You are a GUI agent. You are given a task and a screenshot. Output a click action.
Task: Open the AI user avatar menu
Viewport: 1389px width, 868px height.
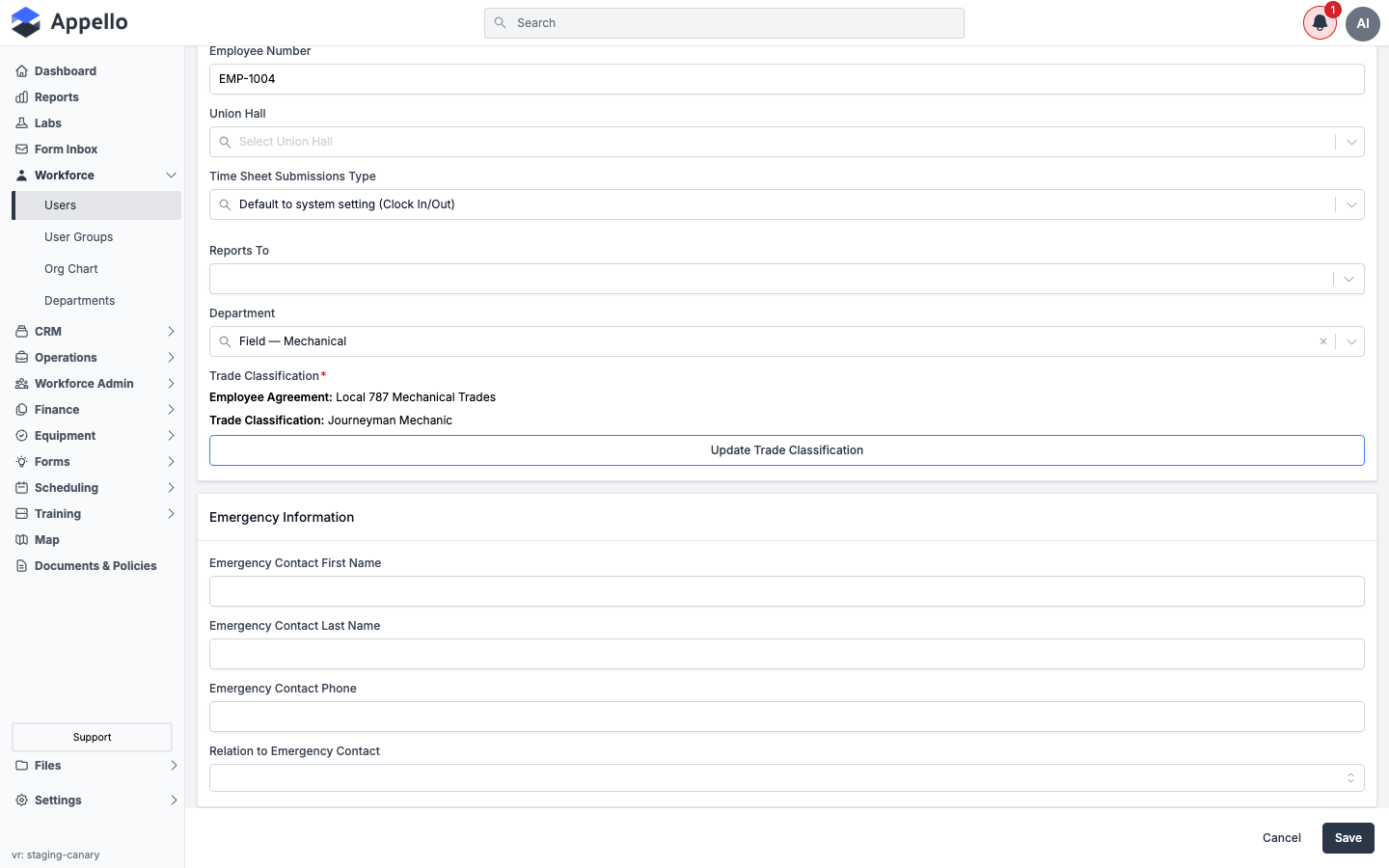[x=1363, y=23]
